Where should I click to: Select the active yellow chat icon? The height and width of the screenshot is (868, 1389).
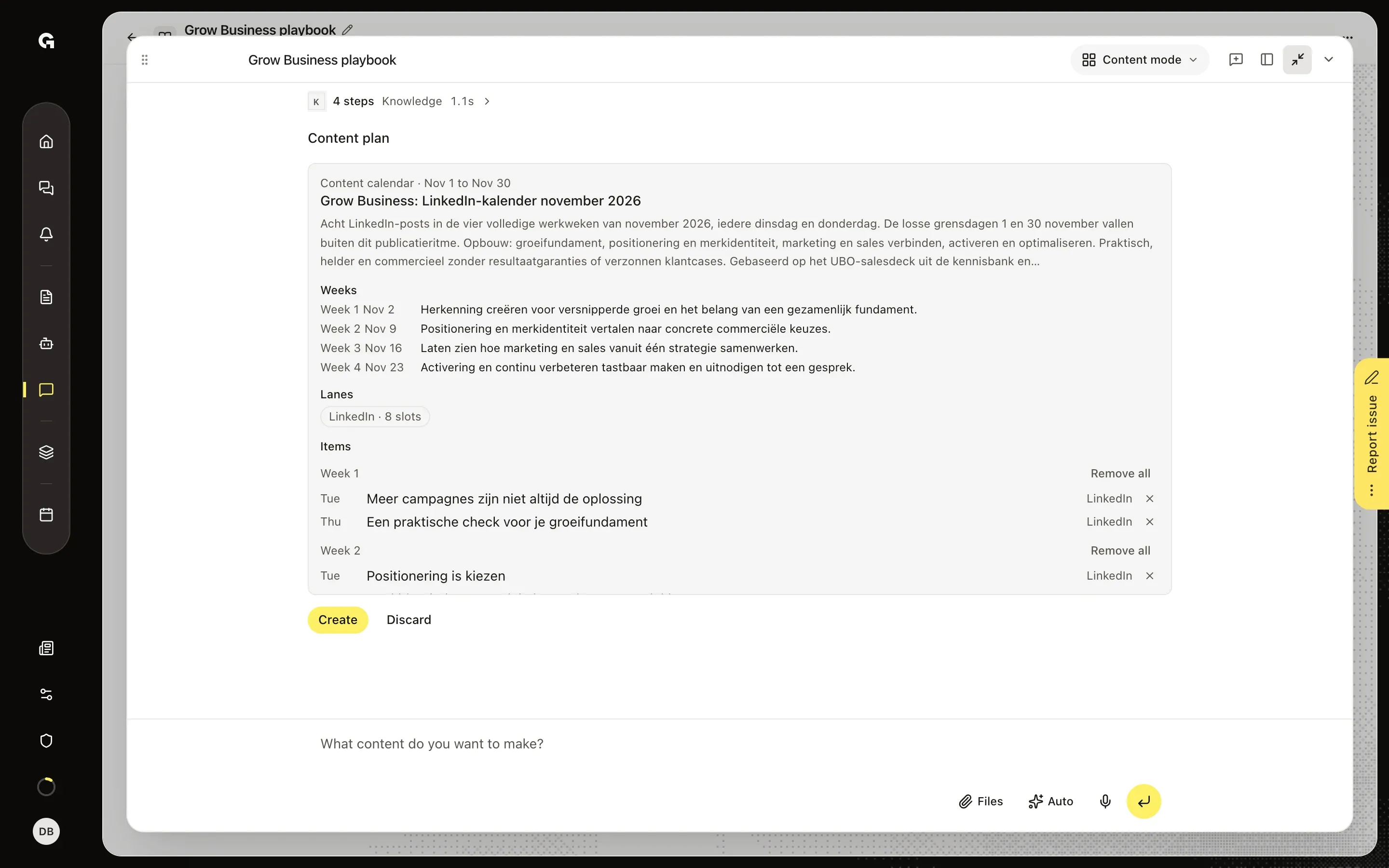[46, 390]
